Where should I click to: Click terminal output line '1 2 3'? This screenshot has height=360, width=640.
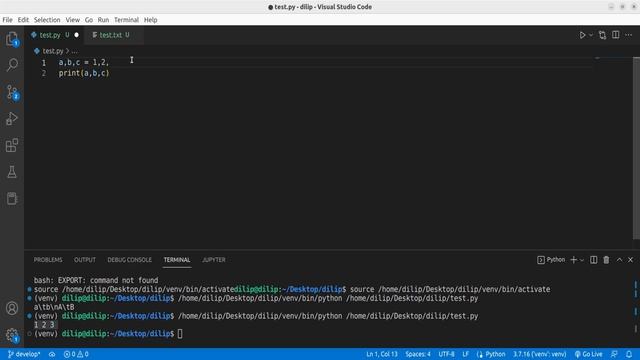point(44,325)
